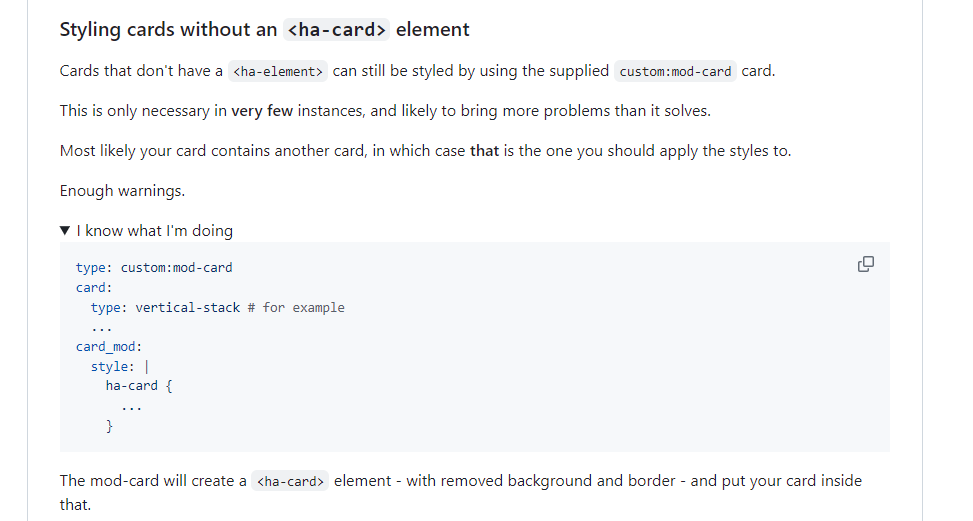Click the closing brace in the code block
Viewport: 973px width, 521px height.
110,426
